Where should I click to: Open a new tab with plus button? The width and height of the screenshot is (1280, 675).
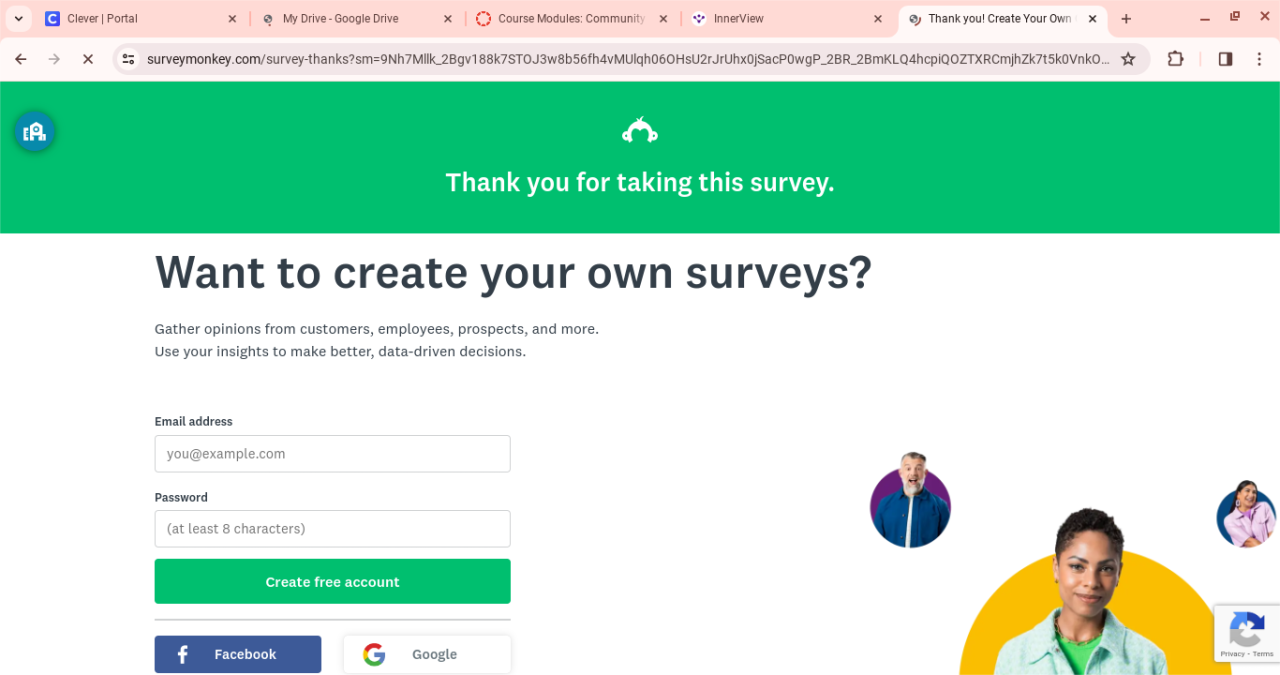click(x=1126, y=19)
